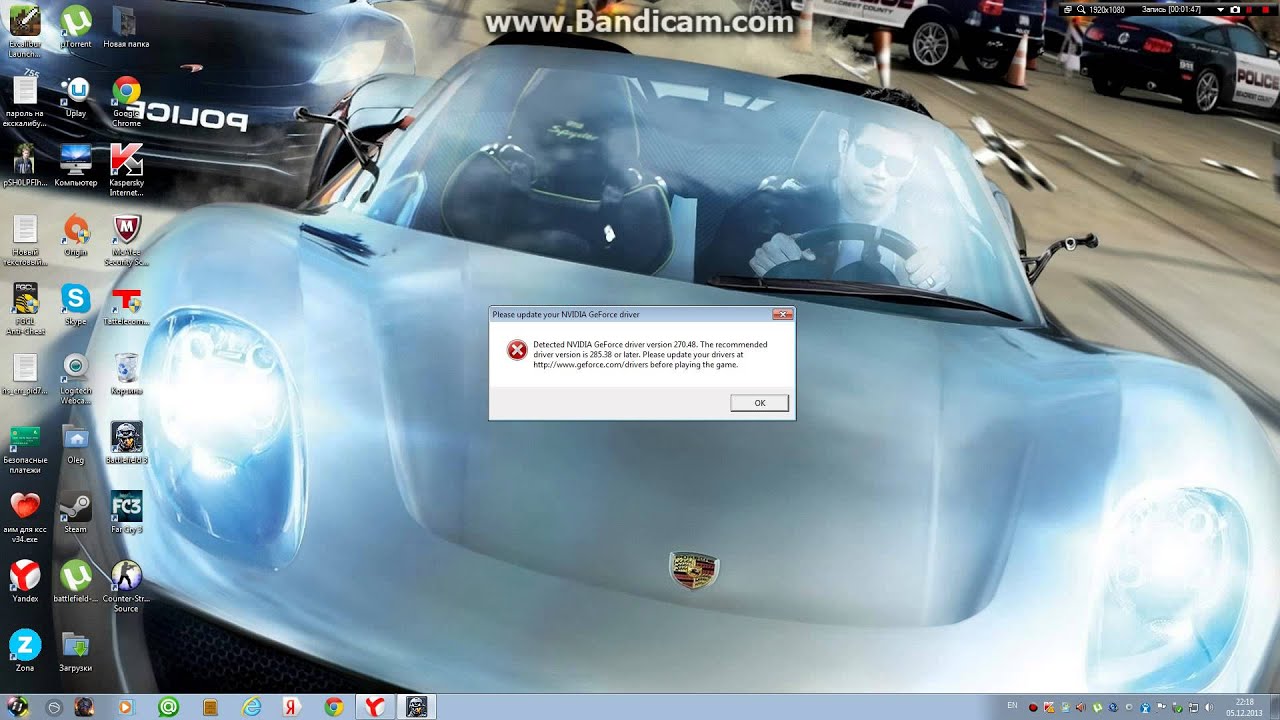The width and height of the screenshot is (1280, 720).
Task: Open the red Я Yandex taskbar icon
Action: [x=292, y=707]
